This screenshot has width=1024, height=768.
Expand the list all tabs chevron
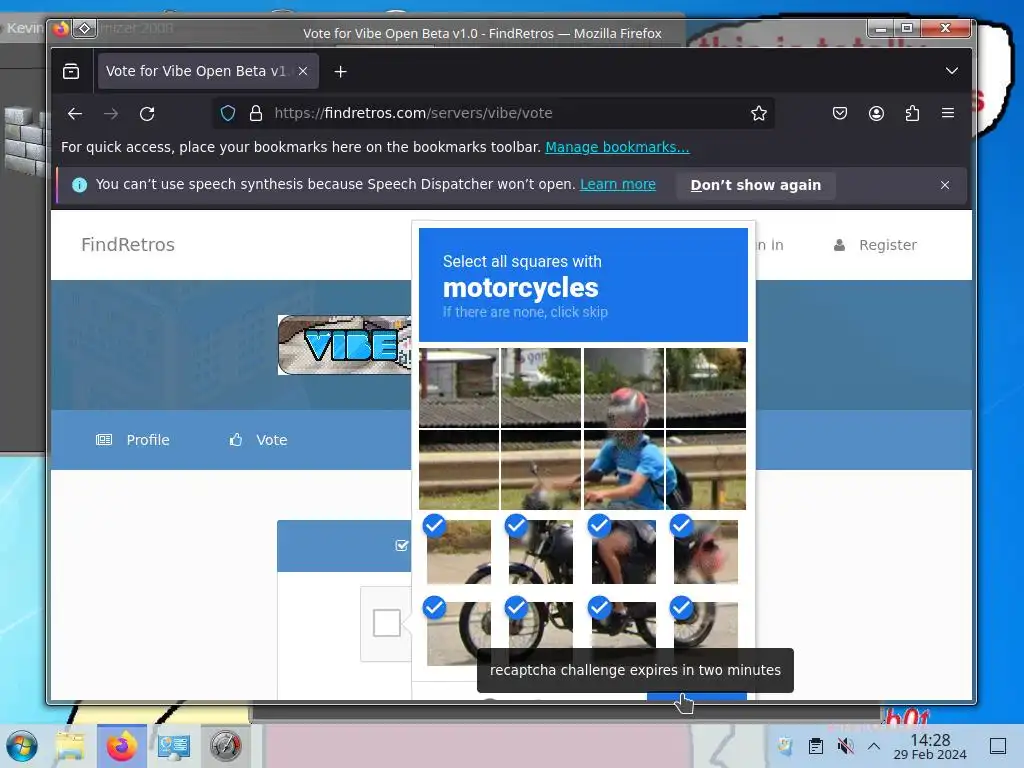point(952,71)
